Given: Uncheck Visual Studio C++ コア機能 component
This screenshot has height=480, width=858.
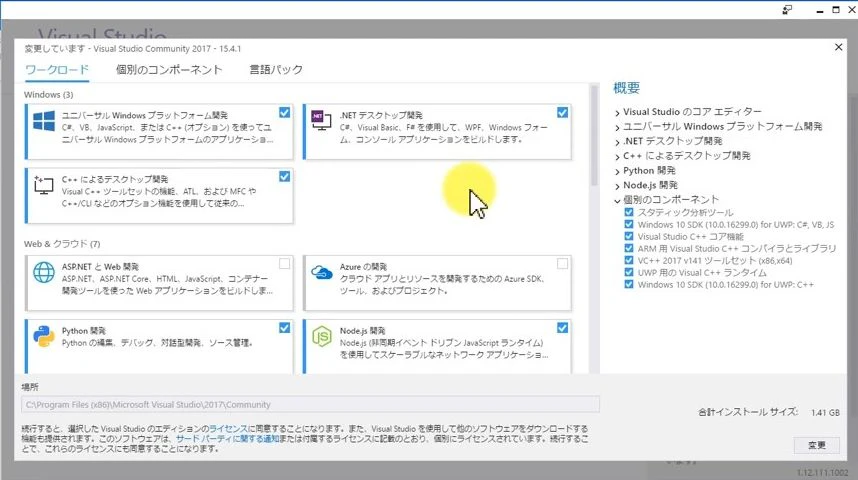Looking at the screenshot, I should click(629, 236).
